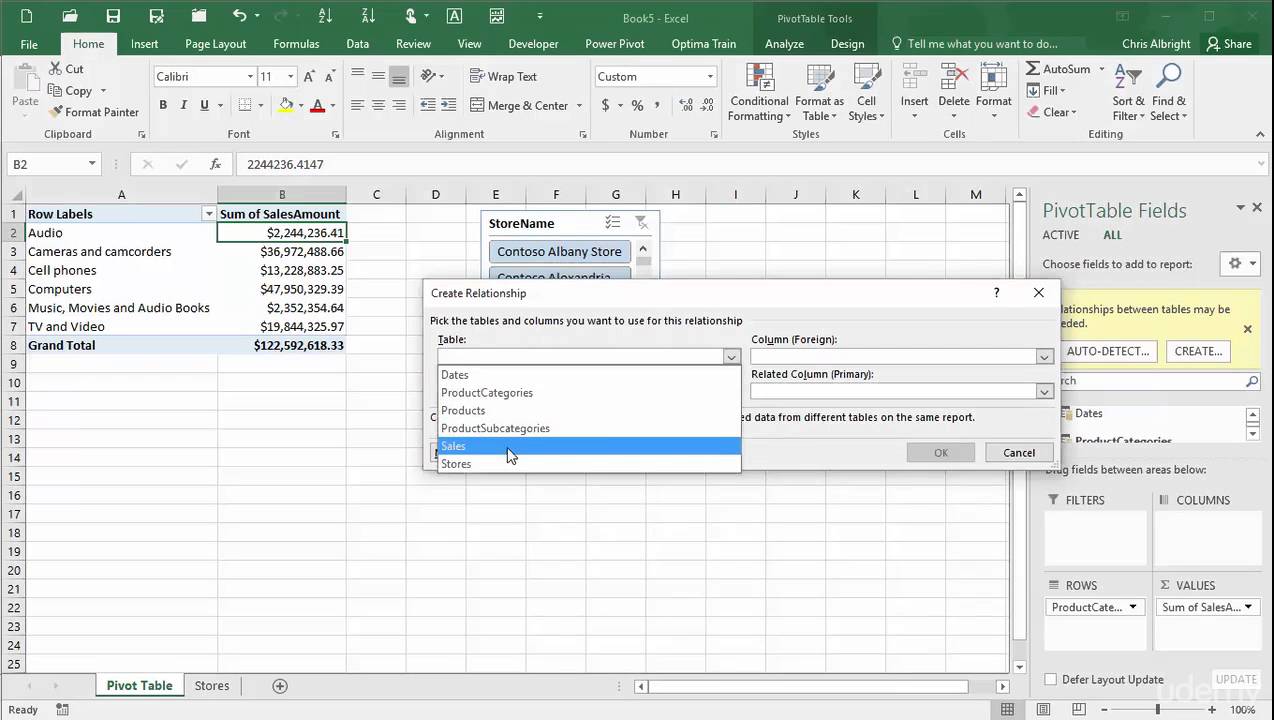
Task: Open Find & Select menu
Action: pyautogui.click(x=1168, y=92)
